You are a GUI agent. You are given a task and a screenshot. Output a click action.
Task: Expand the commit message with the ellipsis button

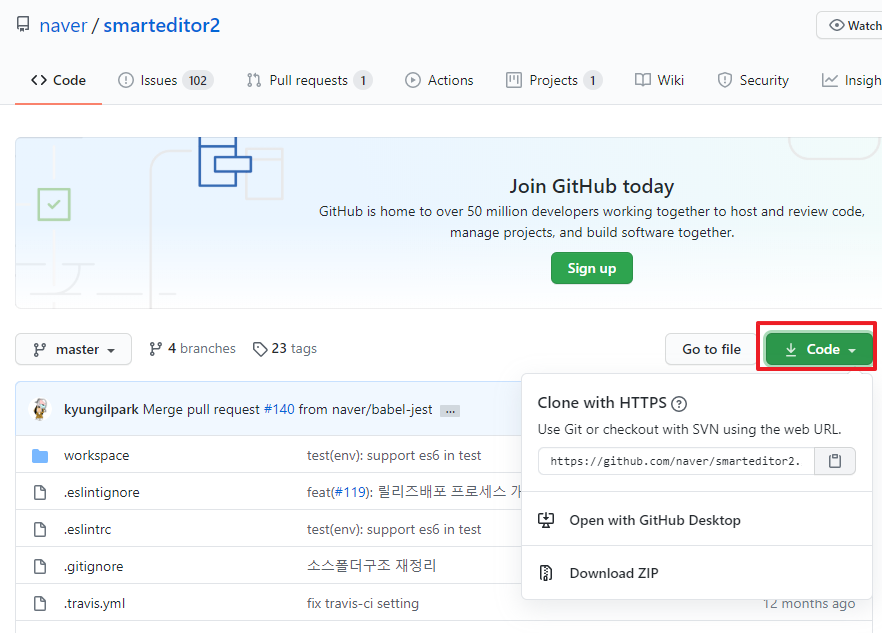click(449, 410)
